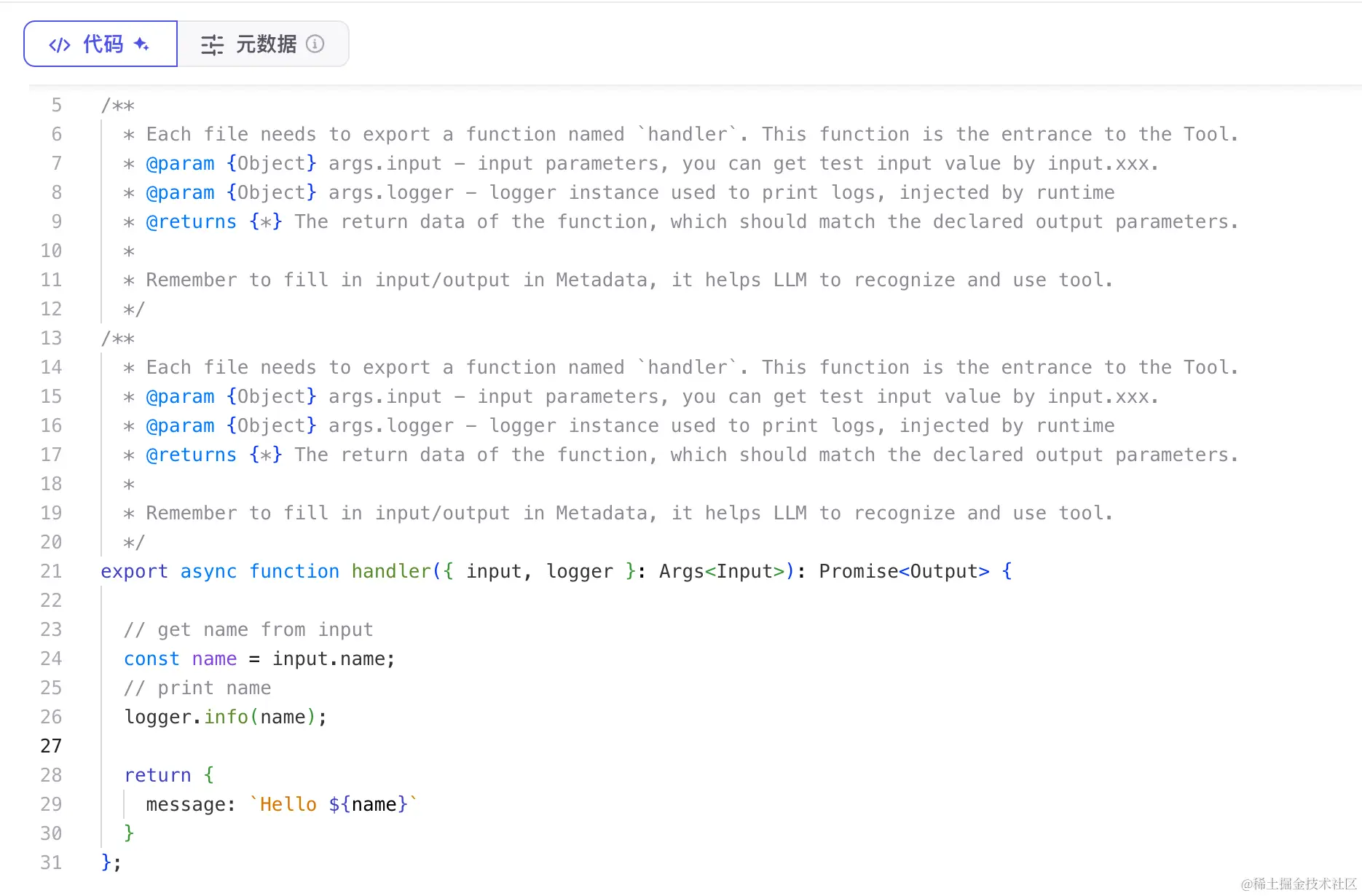The image size is (1362, 896).
Task: Click '@param' on line 8 for args.logger
Action: pyautogui.click(x=181, y=192)
